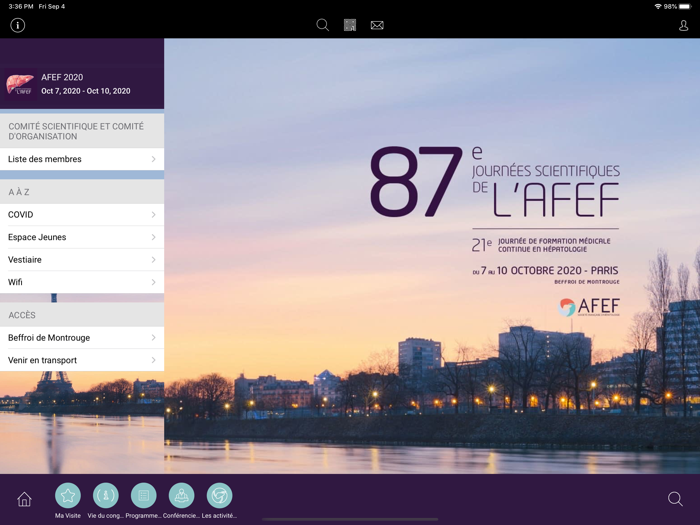Open Vie du congrès icon

coord(106,496)
